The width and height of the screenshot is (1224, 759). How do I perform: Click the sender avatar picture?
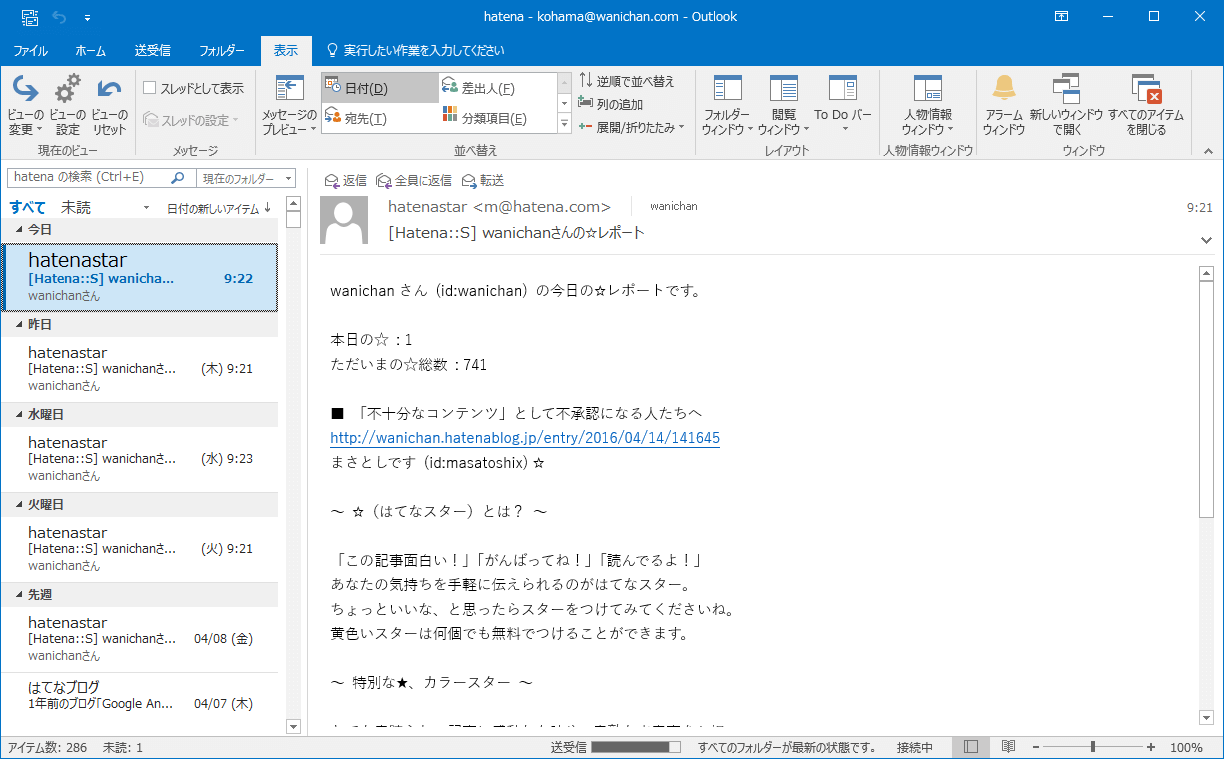click(x=344, y=220)
